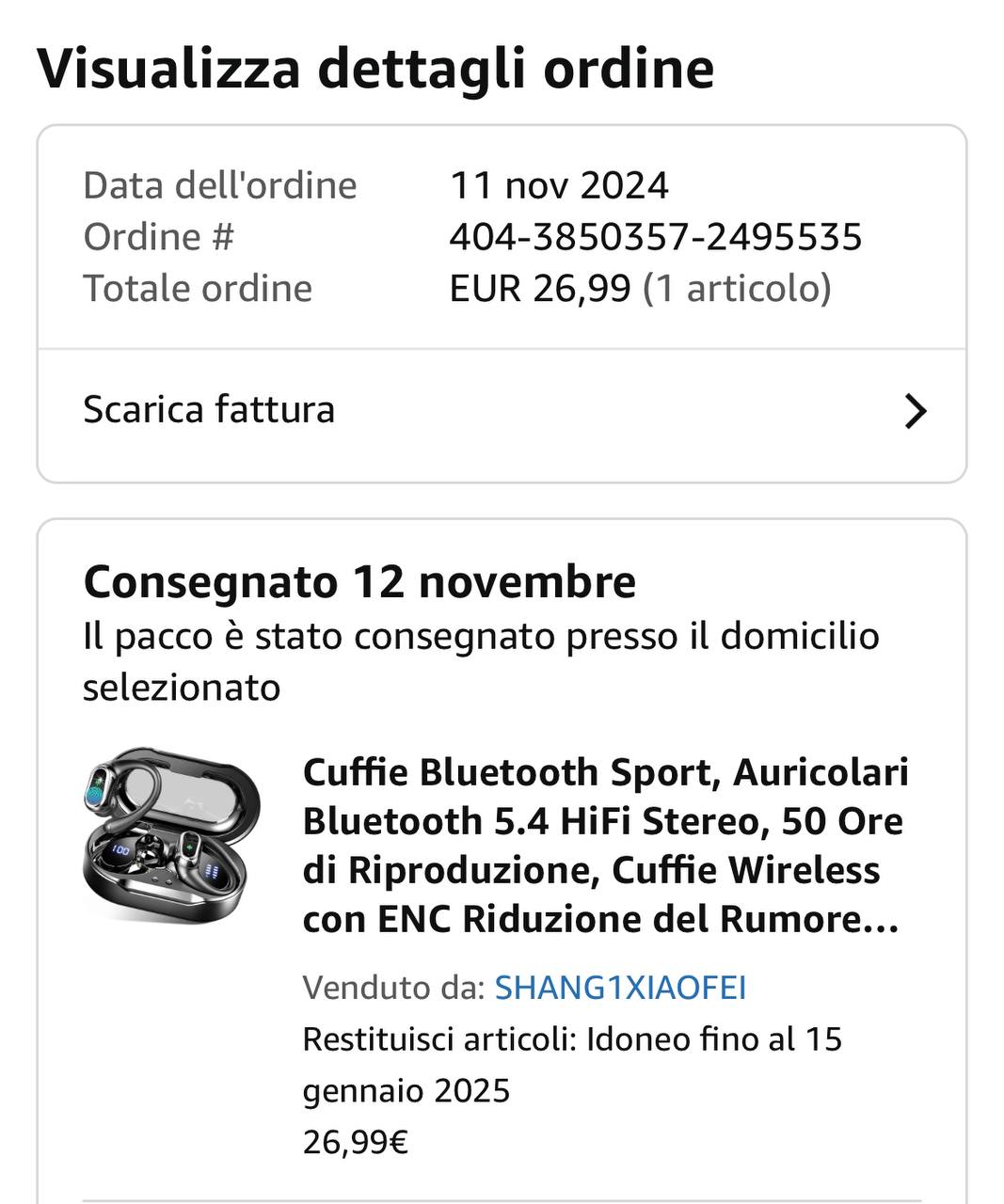
Task: Select the Ordine # label
Action: coord(158,237)
